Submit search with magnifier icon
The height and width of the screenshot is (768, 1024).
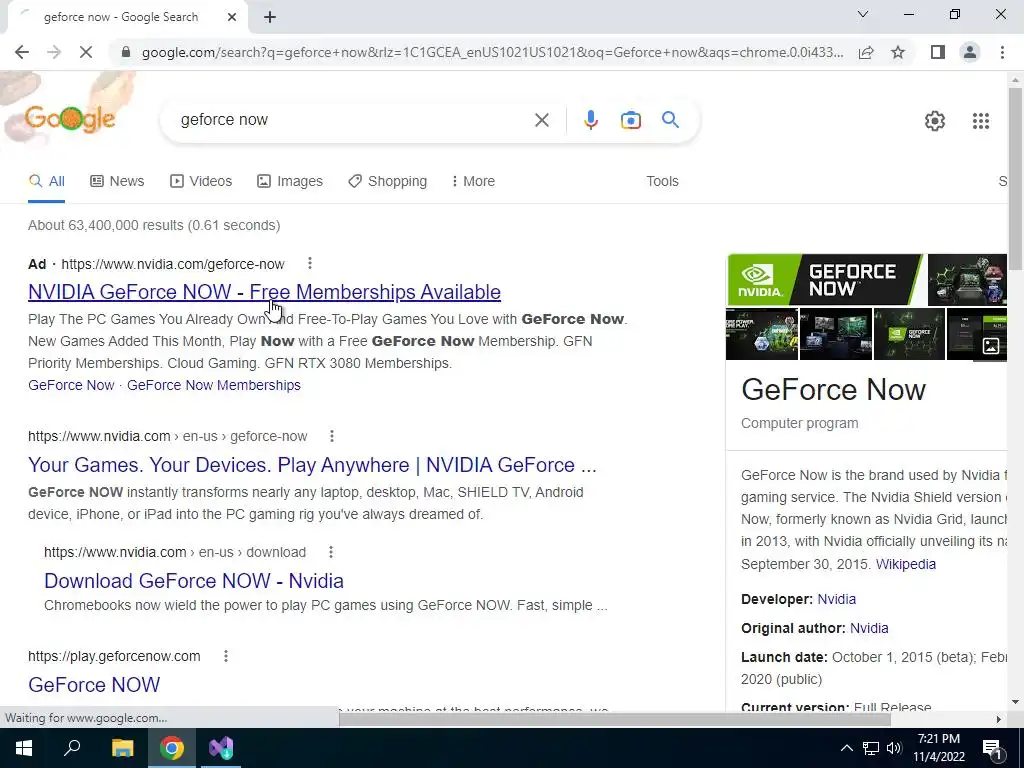(x=670, y=120)
